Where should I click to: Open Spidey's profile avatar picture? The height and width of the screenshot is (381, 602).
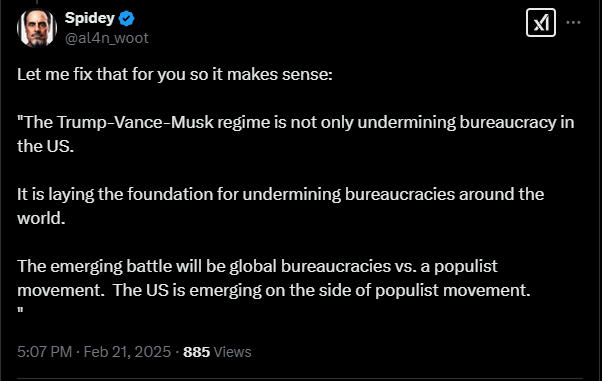click(x=37, y=28)
